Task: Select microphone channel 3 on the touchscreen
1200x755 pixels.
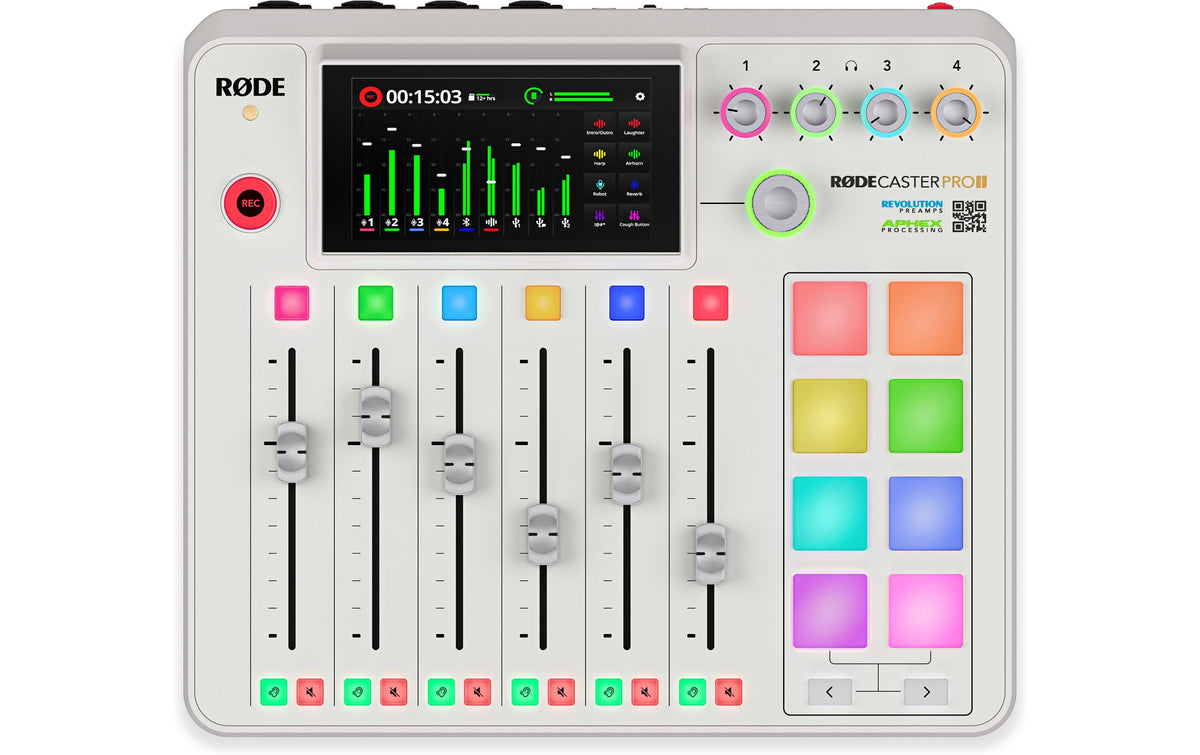Action: pyautogui.click(x=417, y=223)
